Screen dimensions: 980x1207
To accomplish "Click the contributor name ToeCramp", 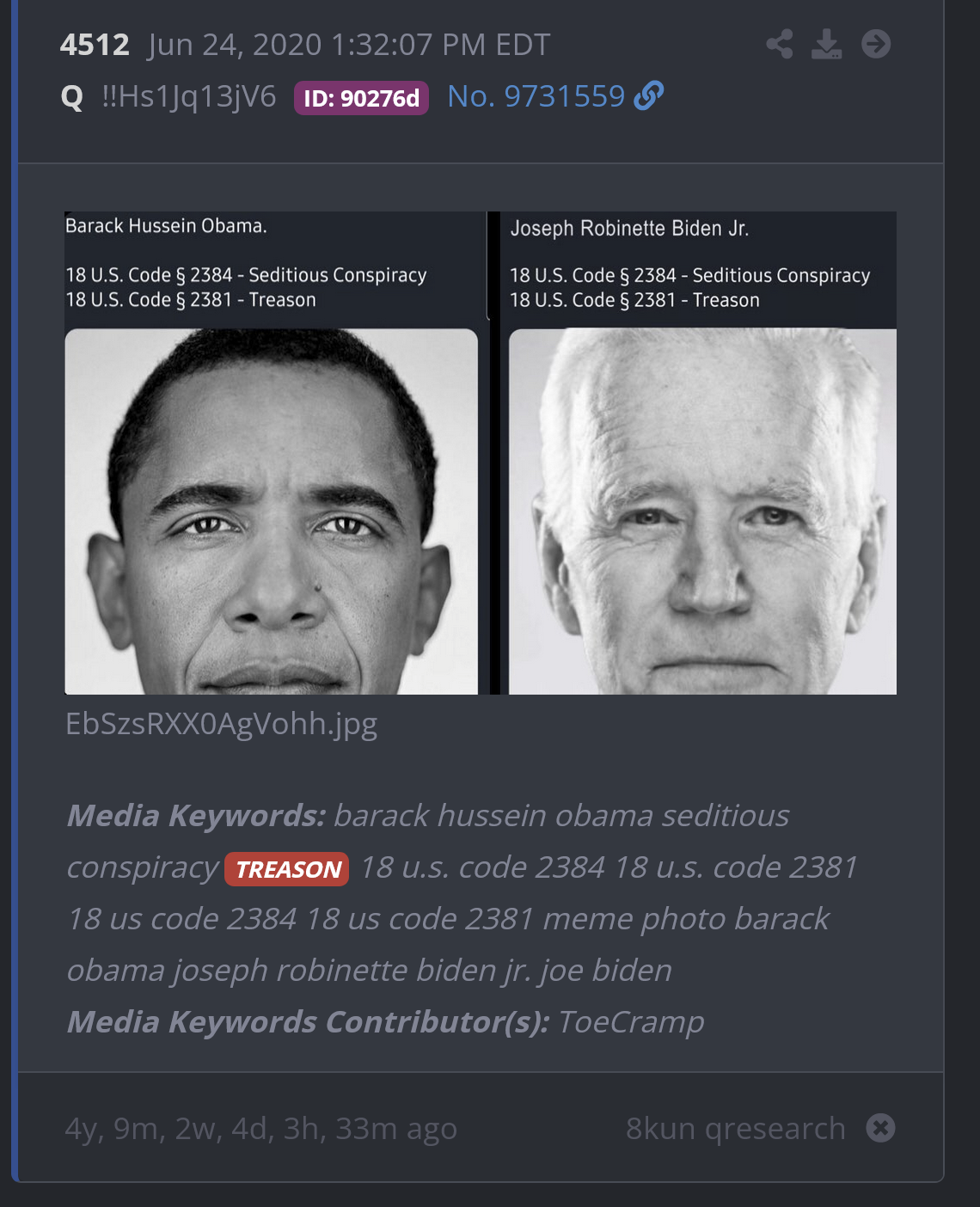I will pyautogui.click(x=631, y=1022).
